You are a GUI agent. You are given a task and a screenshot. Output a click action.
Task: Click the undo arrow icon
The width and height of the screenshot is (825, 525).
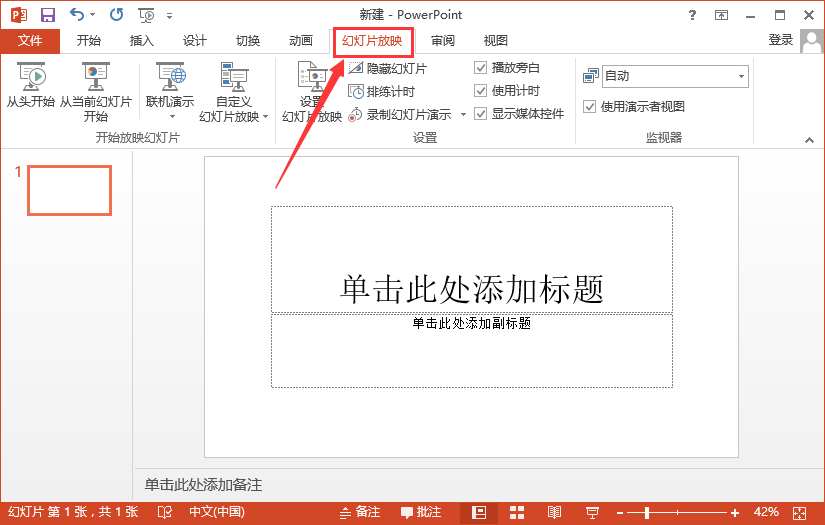(x=77, y=15)
